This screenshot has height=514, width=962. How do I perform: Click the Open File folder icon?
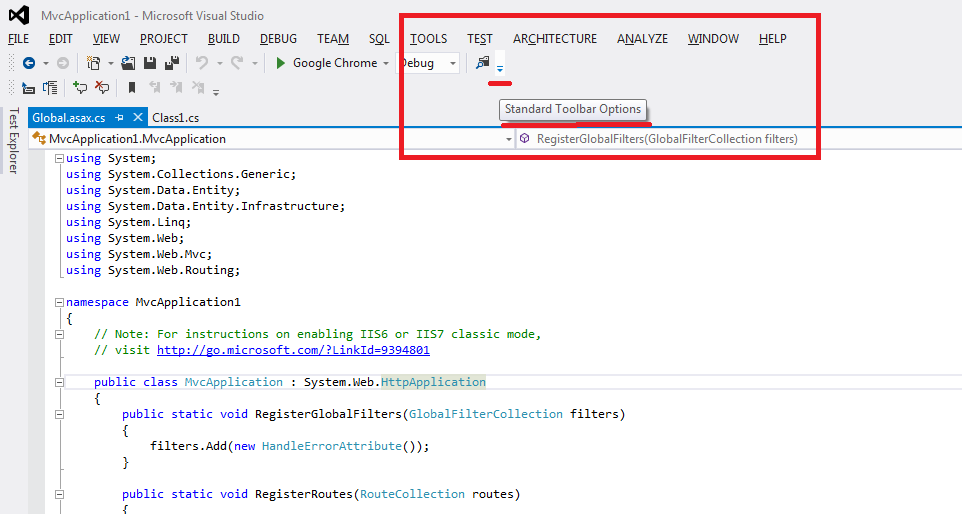(x=128, y=63)
